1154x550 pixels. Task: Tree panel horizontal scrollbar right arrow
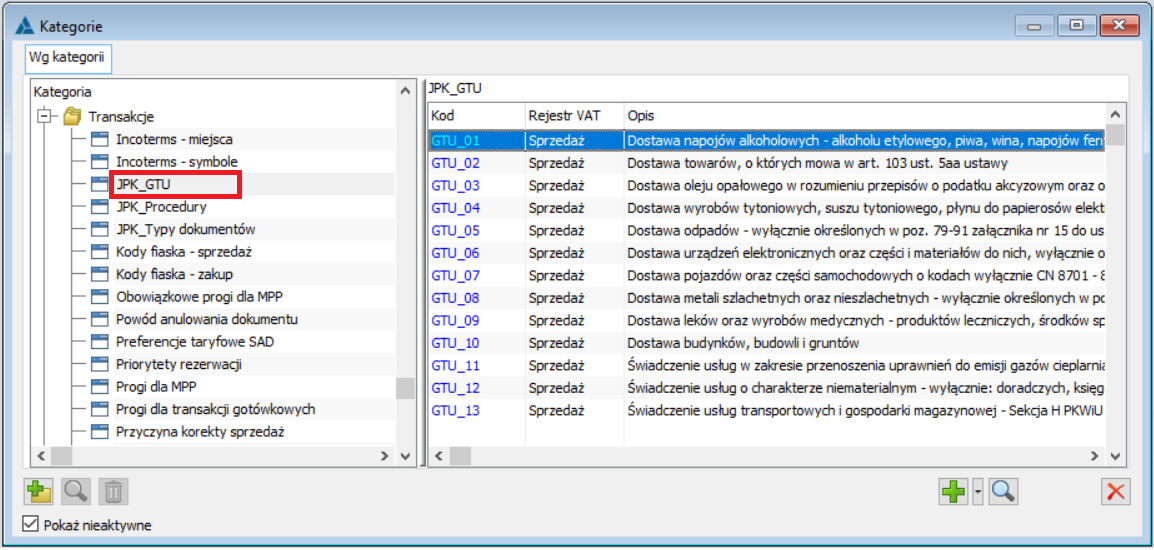[x=386, y=456]
